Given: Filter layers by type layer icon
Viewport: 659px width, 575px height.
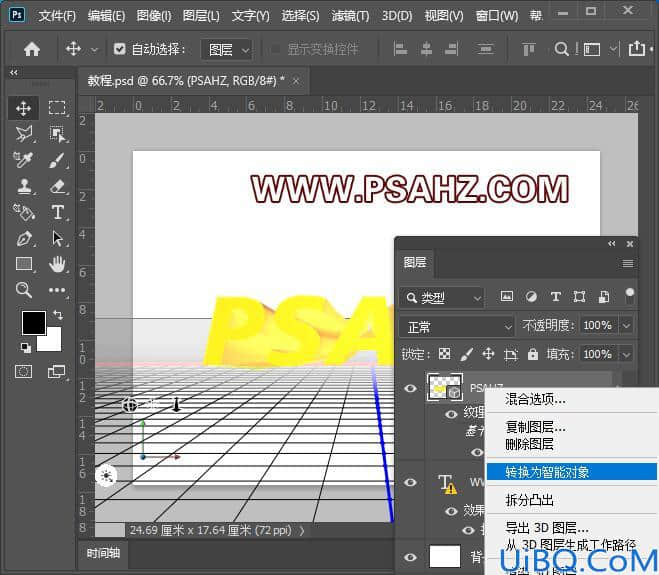Looking at the screenshot, I should (x=556, y=297).
